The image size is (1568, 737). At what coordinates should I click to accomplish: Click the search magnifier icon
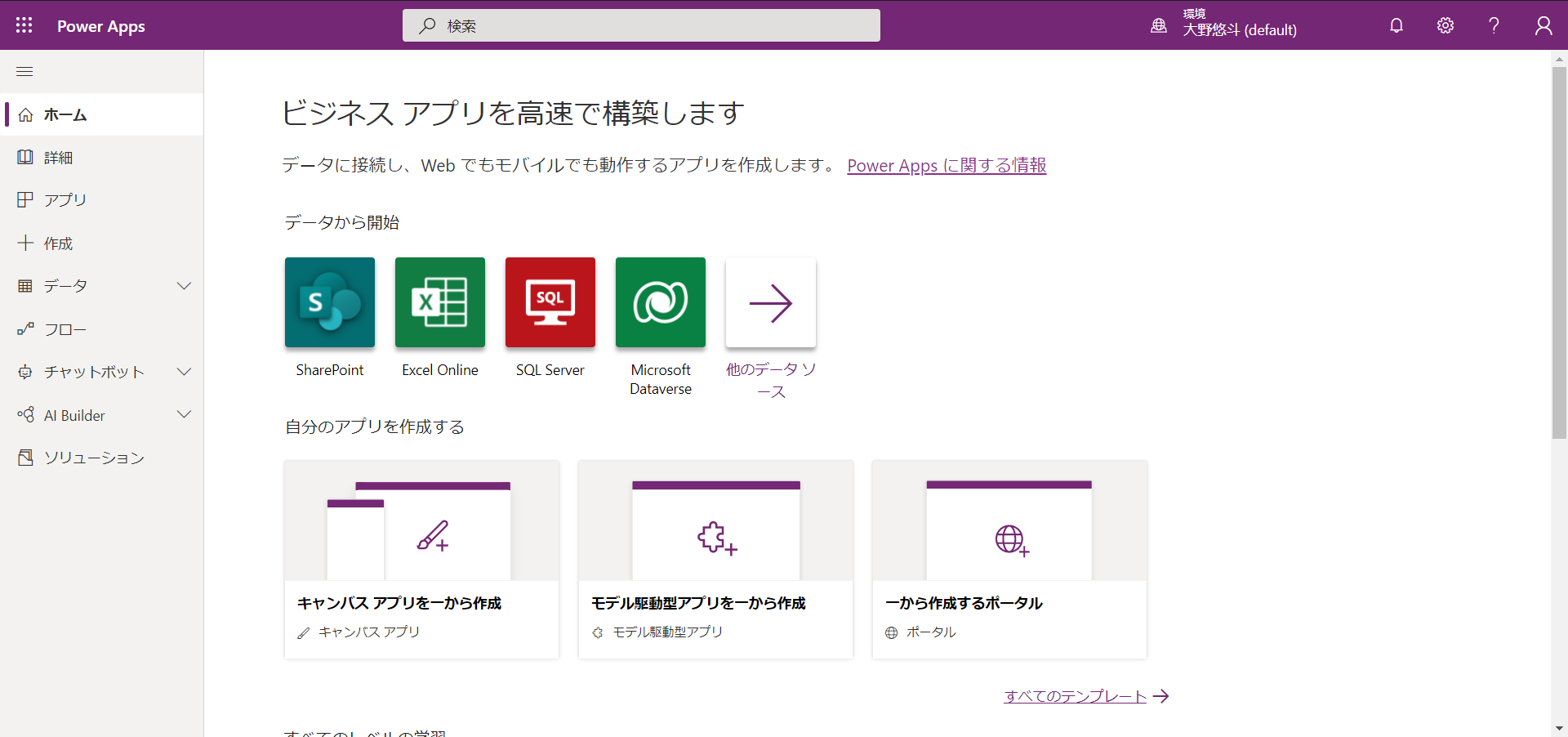(x=427, y=25)
